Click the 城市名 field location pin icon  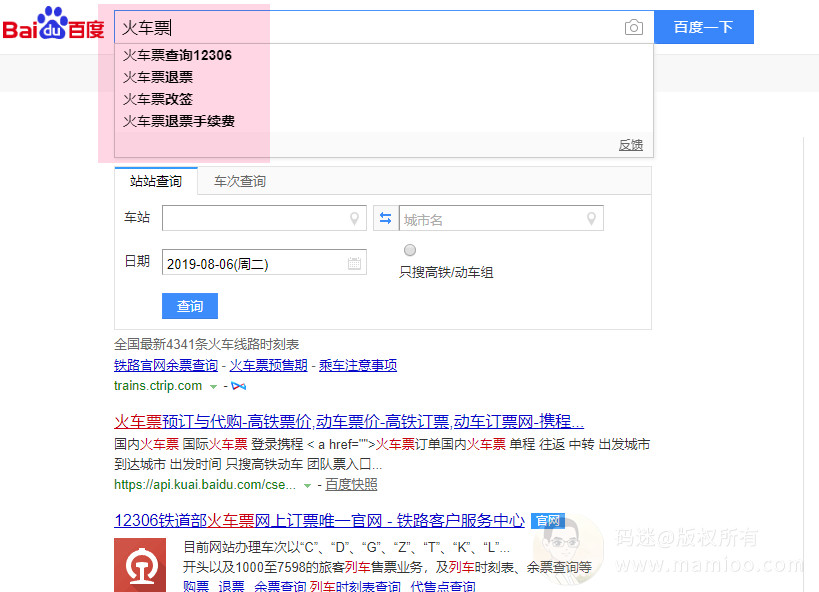click(591, 218)
